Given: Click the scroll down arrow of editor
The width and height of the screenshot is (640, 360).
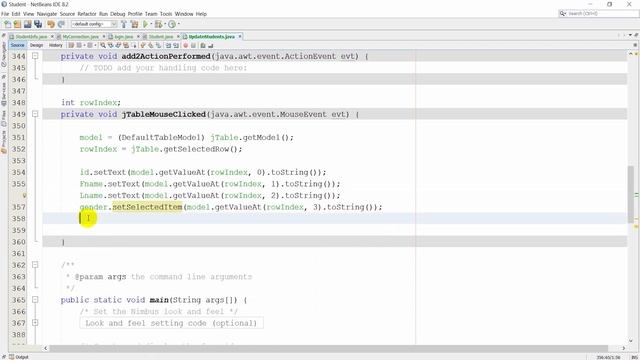Looking at the screenshot, I should tap(631, 340).
